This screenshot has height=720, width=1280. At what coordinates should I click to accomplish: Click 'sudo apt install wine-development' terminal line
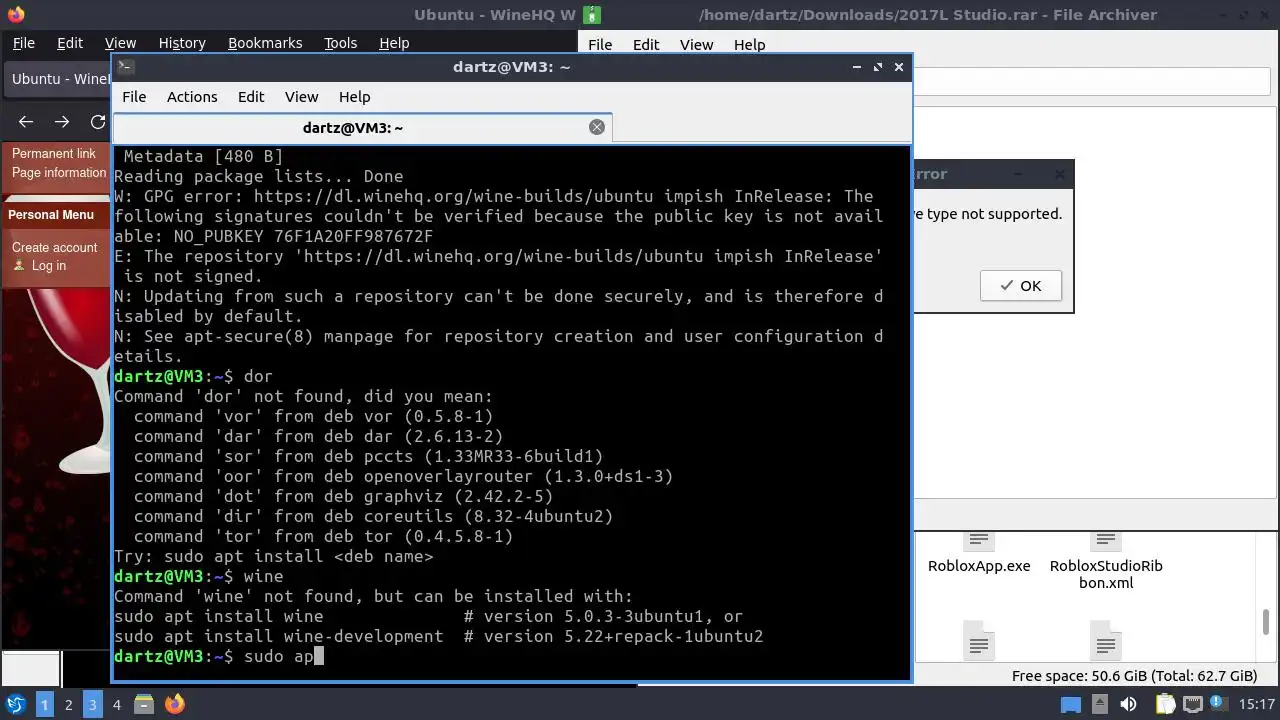278,636
